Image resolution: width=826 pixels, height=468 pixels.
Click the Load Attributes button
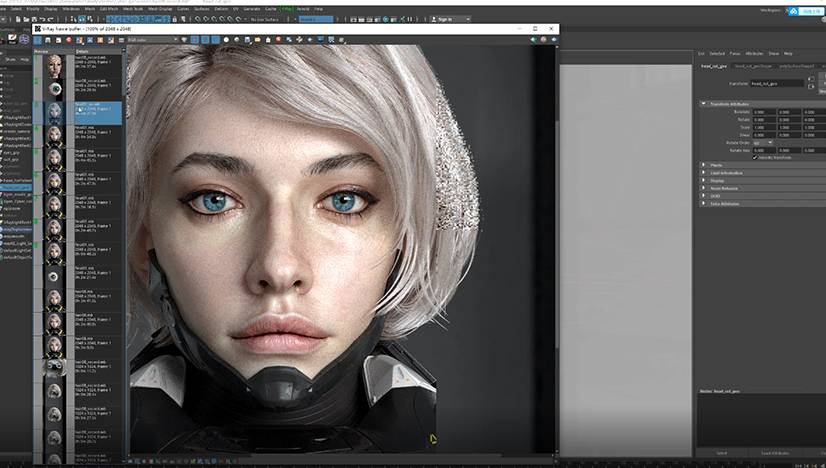tap(775, 453)
